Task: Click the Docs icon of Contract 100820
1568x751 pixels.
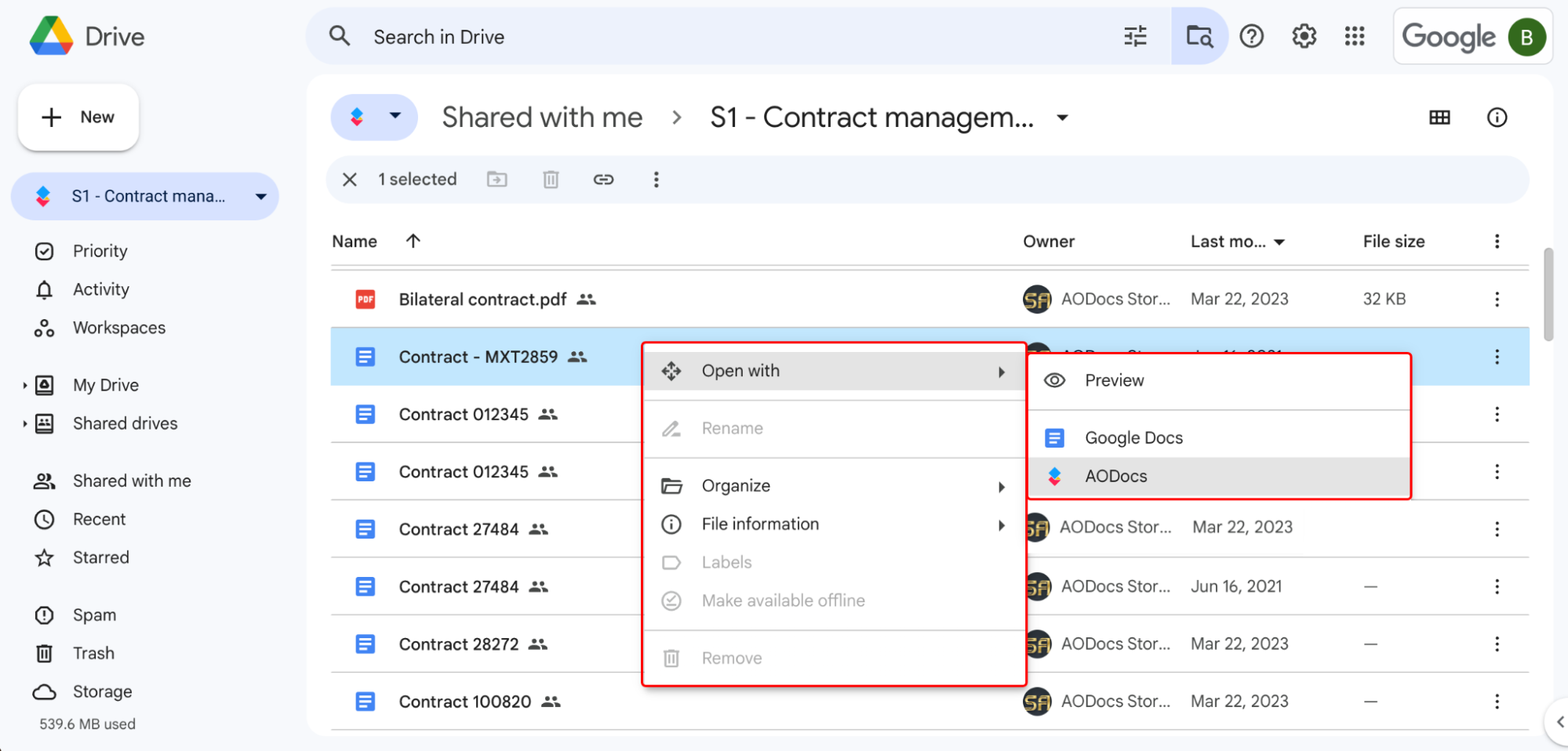Action: pyautogui.click(x=366, y=701)
